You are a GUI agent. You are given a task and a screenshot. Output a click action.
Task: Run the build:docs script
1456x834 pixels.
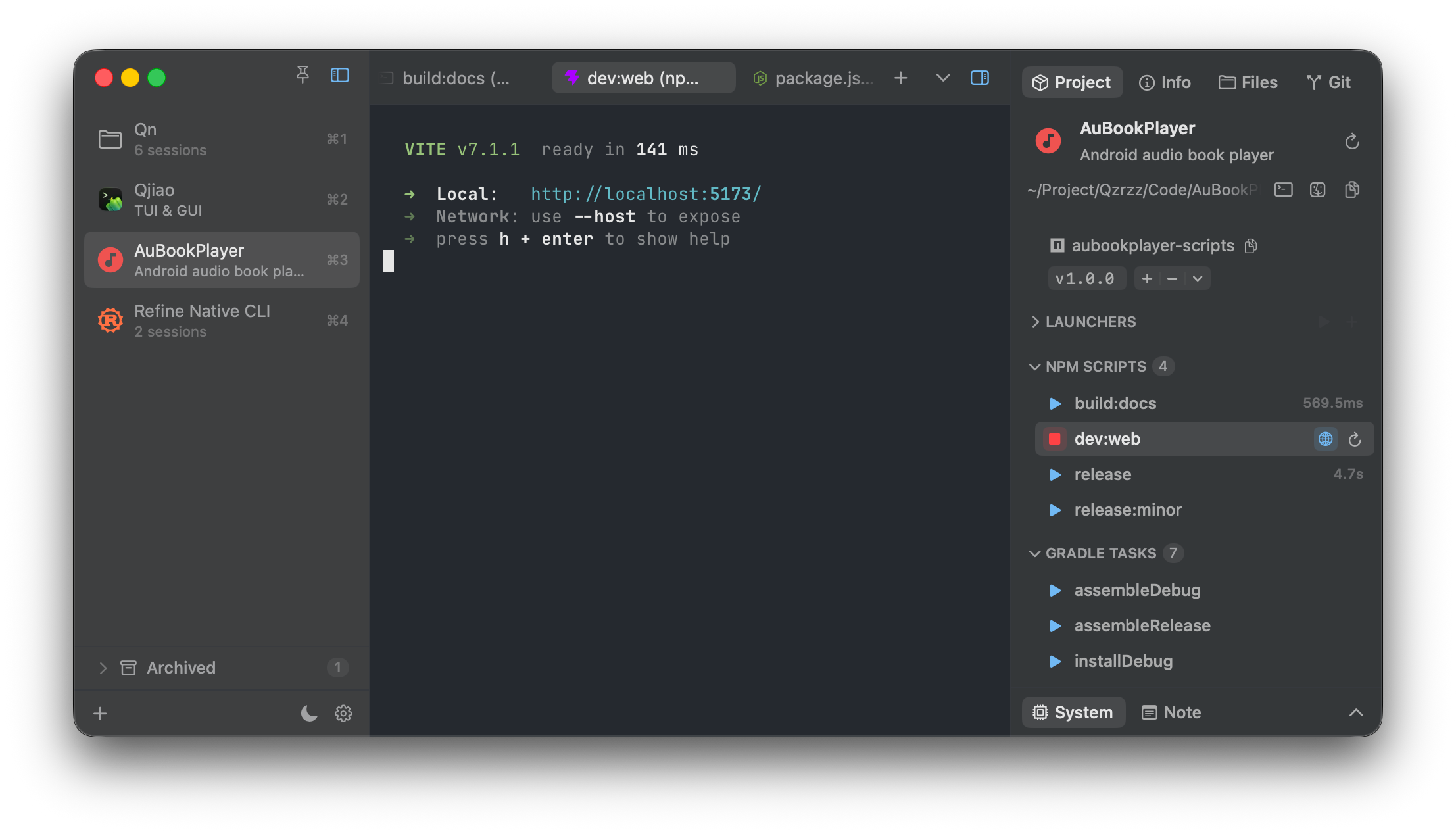(x=1055, y=403)
